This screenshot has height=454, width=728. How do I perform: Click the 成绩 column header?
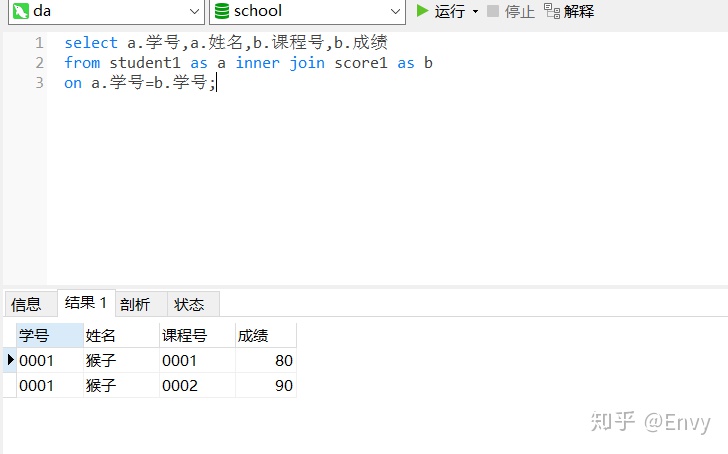tap(266, 335)
